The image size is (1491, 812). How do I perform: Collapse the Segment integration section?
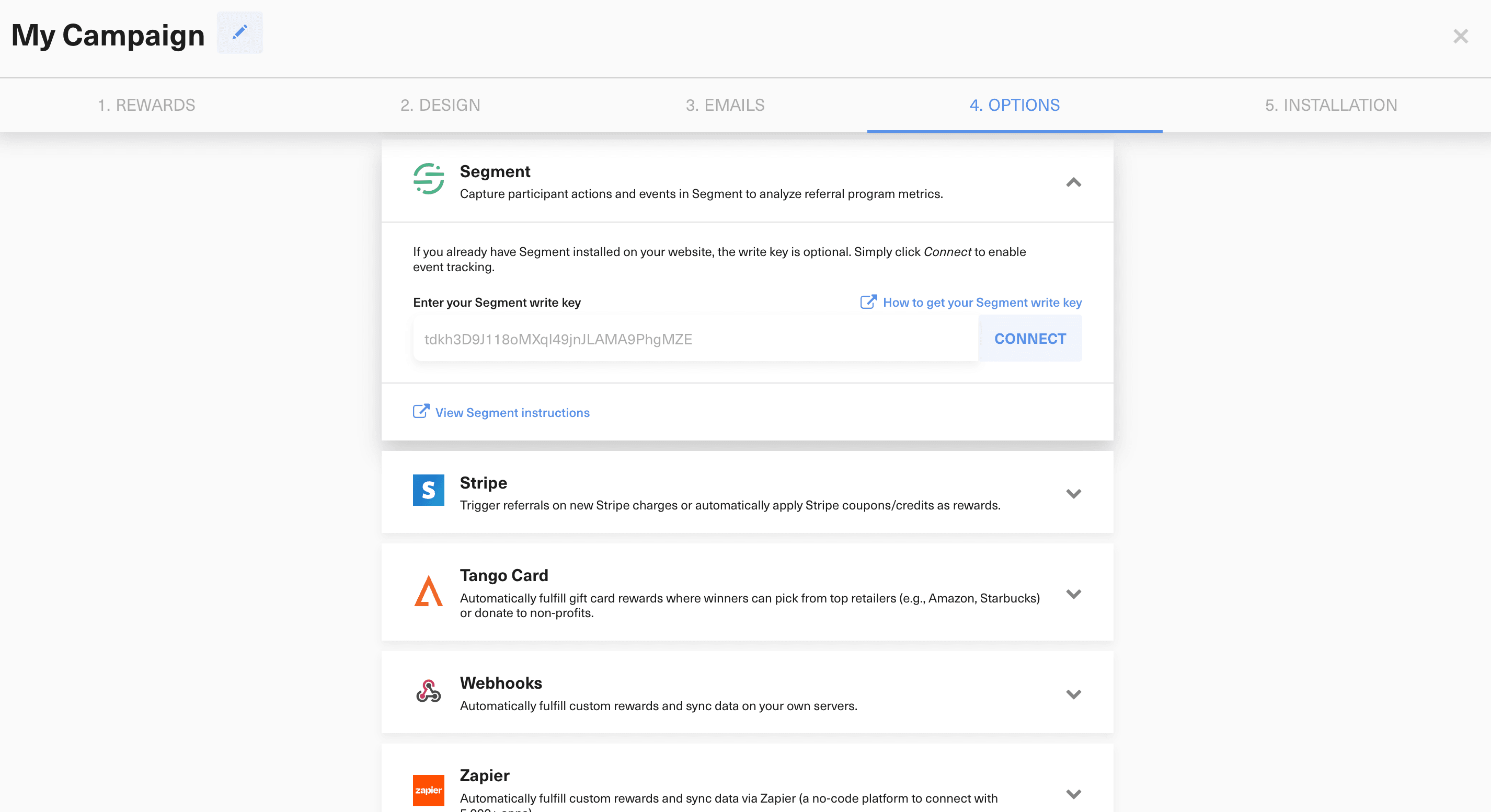click(1074, 183)
